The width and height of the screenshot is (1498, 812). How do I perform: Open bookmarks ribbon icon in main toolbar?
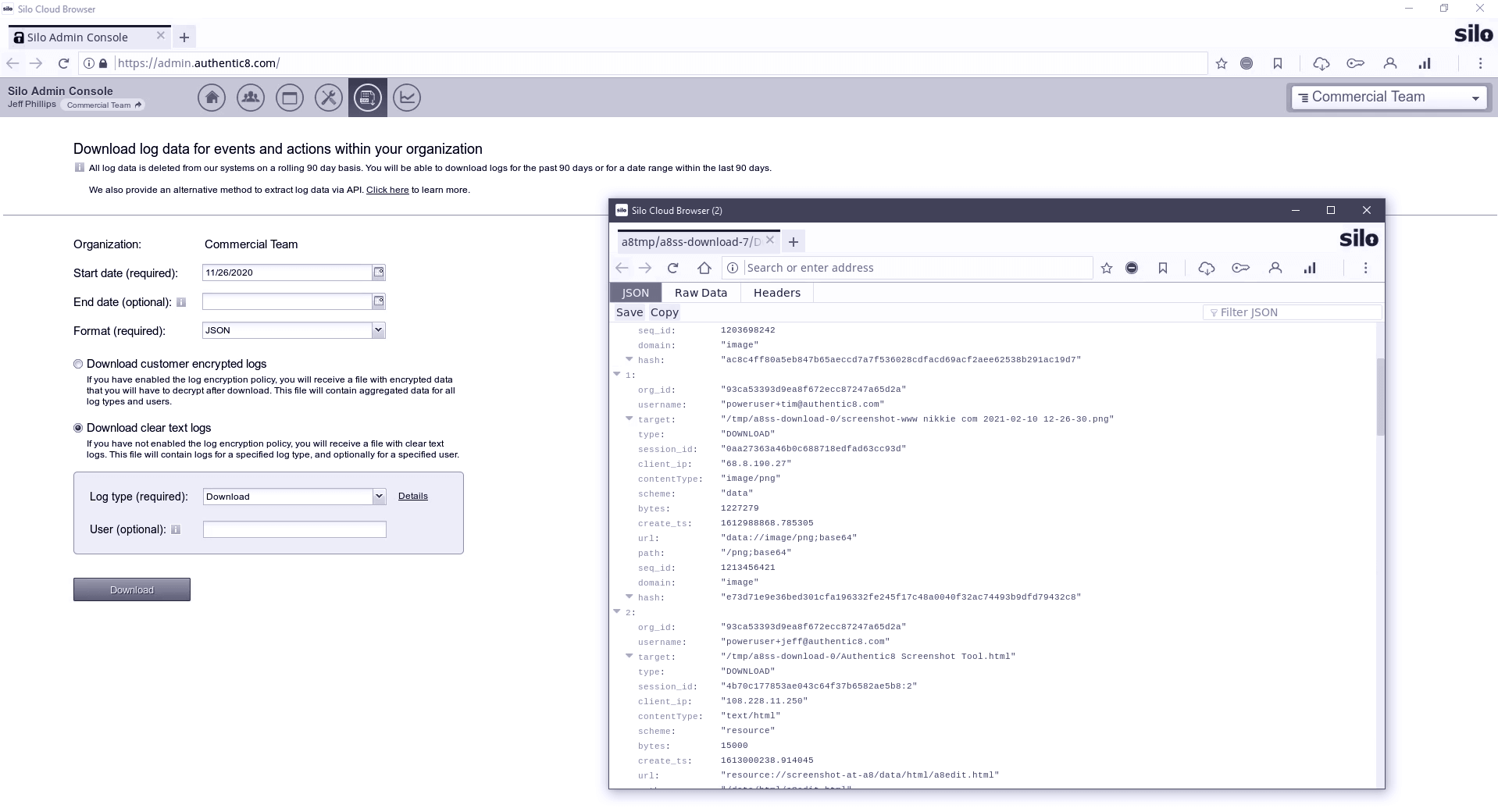tap(1278, 63)
